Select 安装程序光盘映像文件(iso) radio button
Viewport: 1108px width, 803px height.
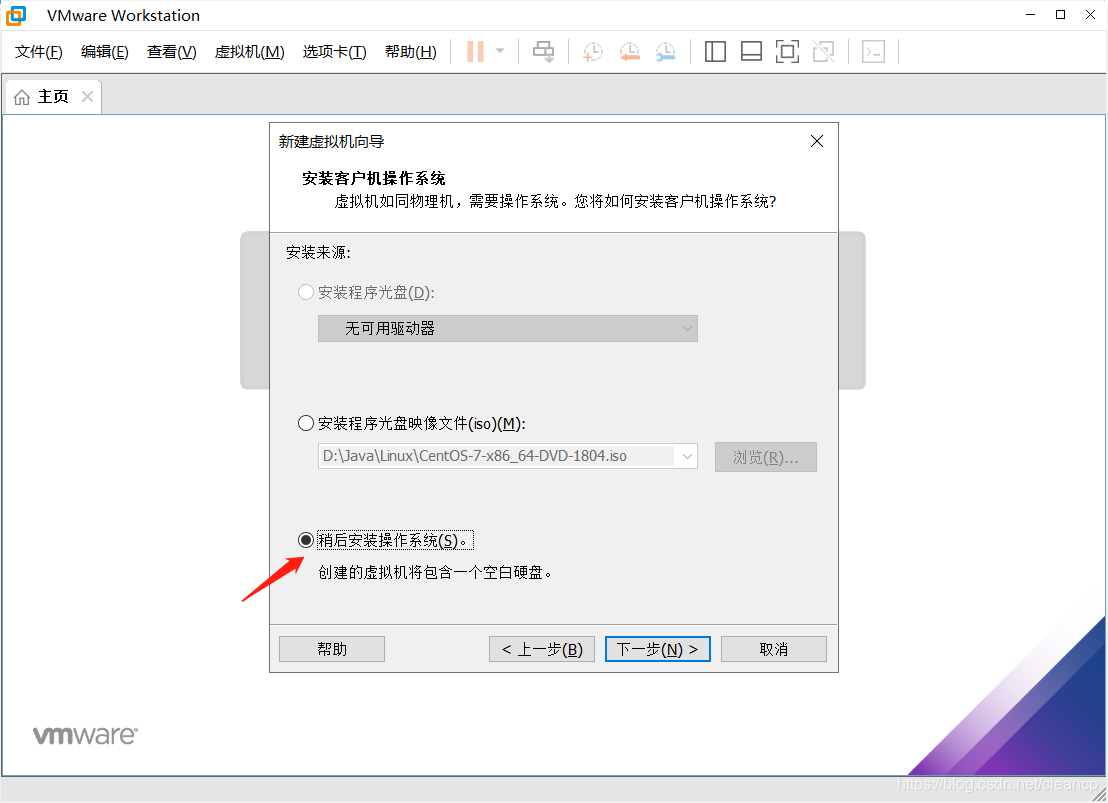(x=305, y=423)
